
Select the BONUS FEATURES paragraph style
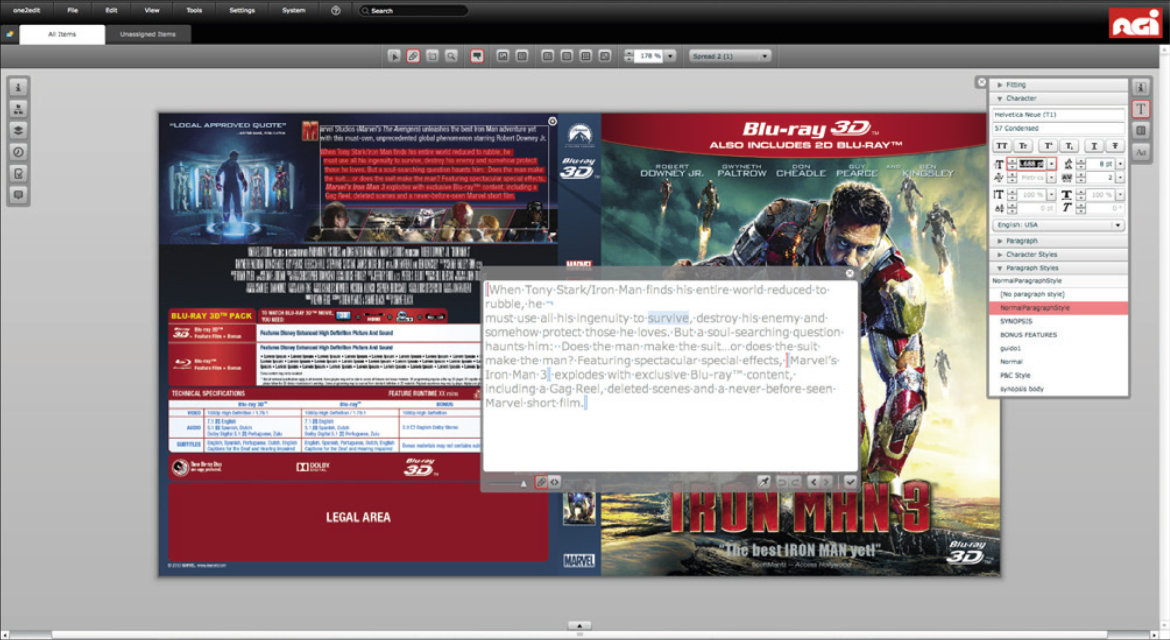click(1058, 335)
